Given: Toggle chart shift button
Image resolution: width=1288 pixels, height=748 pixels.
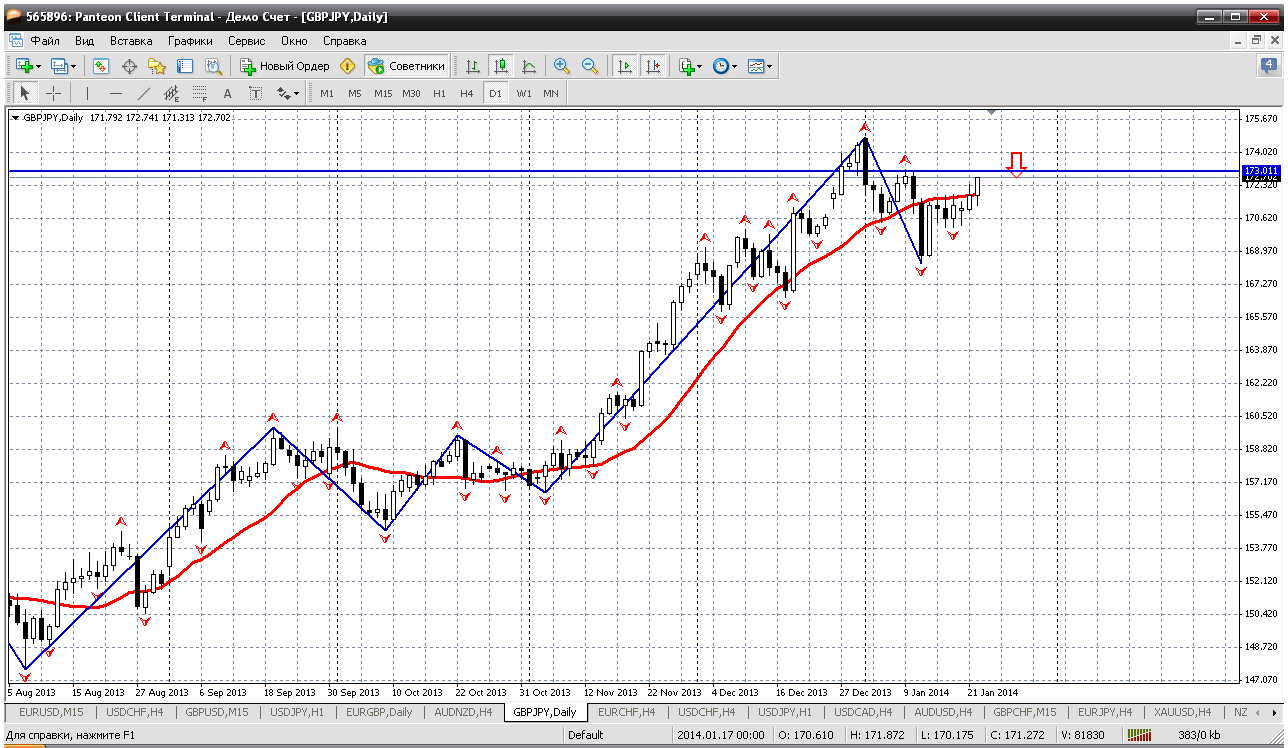Looking at the screenshot, I should point(653,66).
